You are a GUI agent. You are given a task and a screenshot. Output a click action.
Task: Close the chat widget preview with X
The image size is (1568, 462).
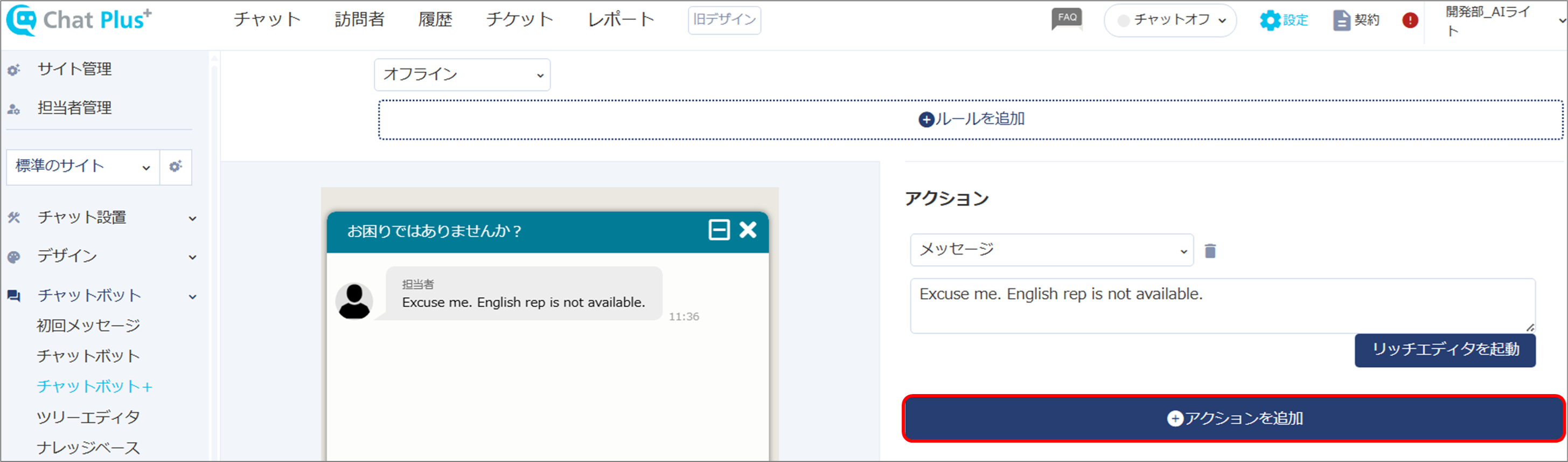point(748,230)
